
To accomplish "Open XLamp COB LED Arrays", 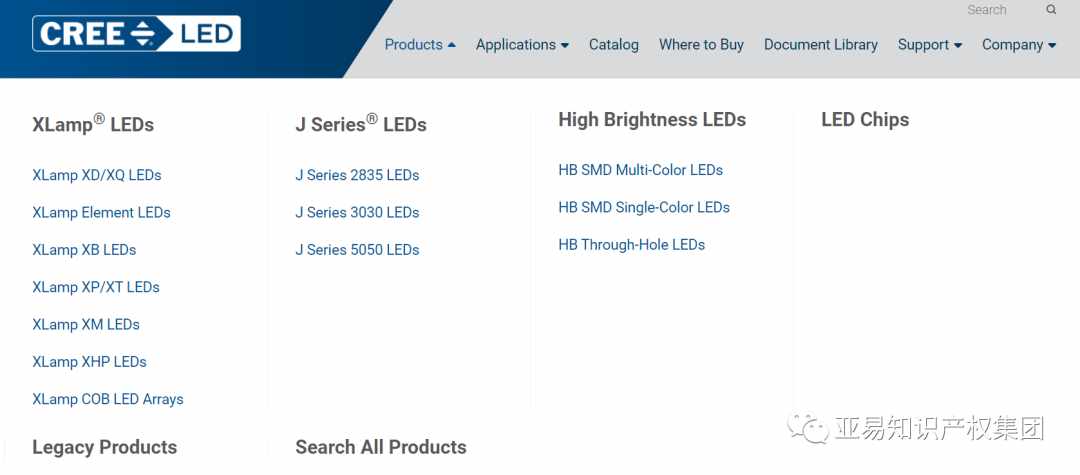I will [107, 399].
